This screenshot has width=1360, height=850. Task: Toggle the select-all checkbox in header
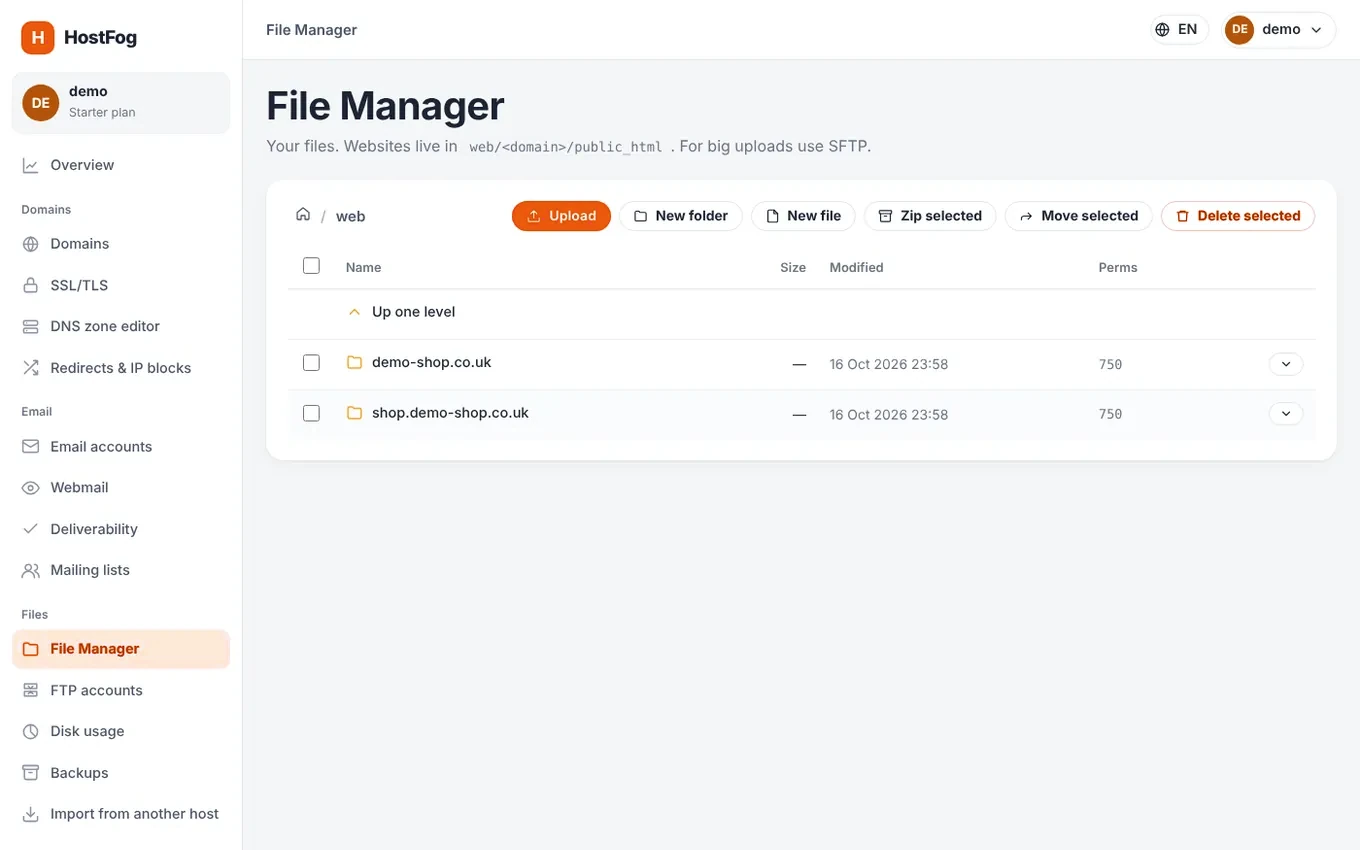coord(311,266)
